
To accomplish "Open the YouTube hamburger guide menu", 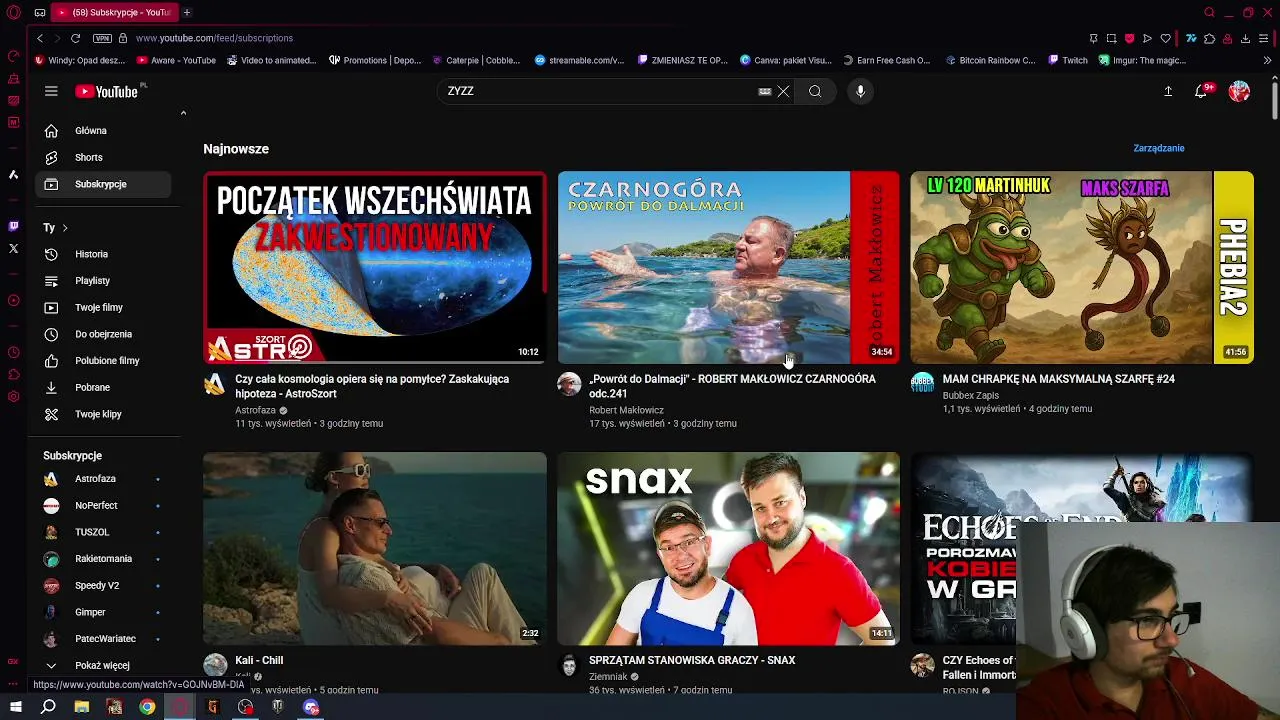I will point(51,91).
